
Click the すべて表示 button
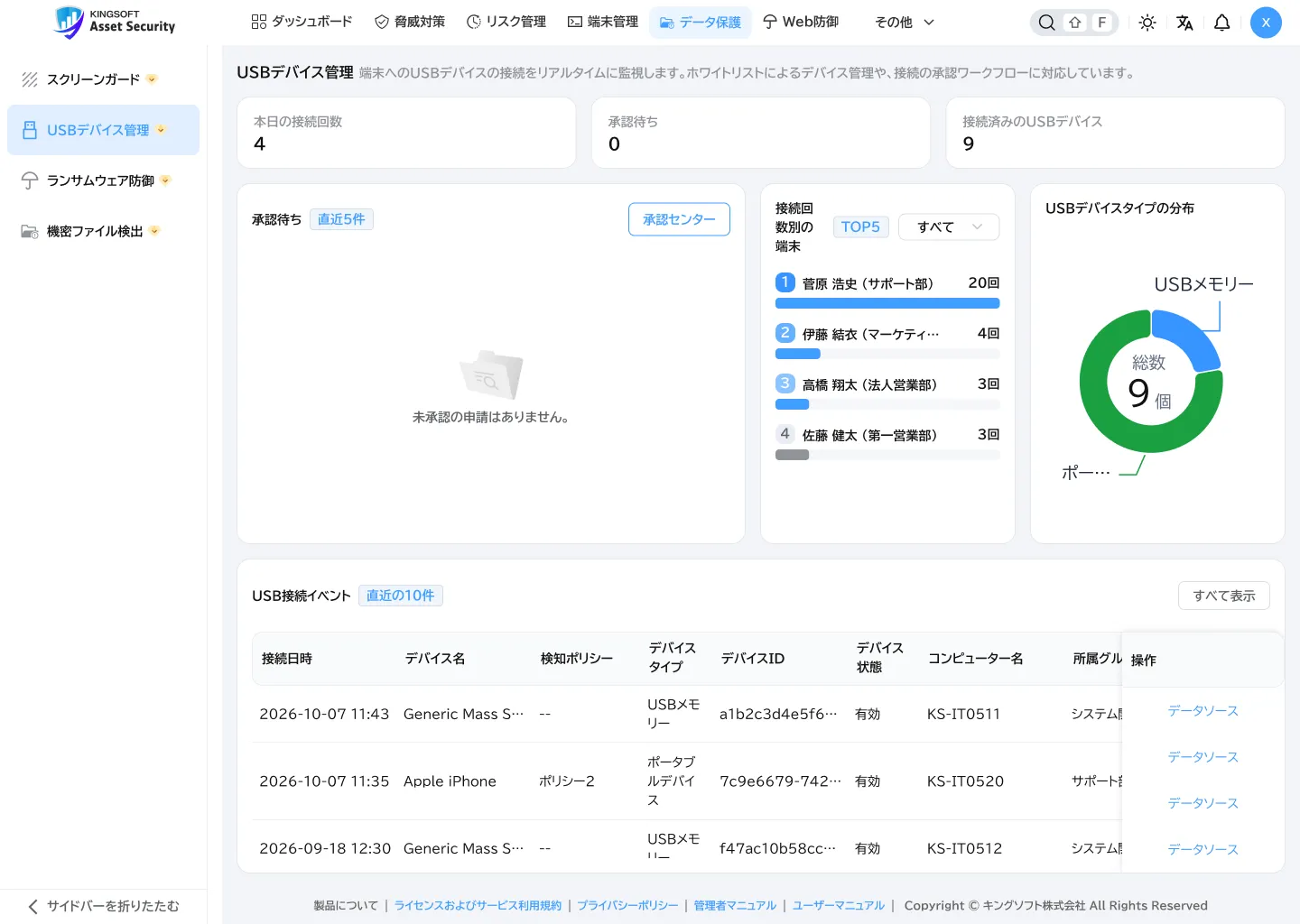pyautogui.click(x=1224, y=596)
